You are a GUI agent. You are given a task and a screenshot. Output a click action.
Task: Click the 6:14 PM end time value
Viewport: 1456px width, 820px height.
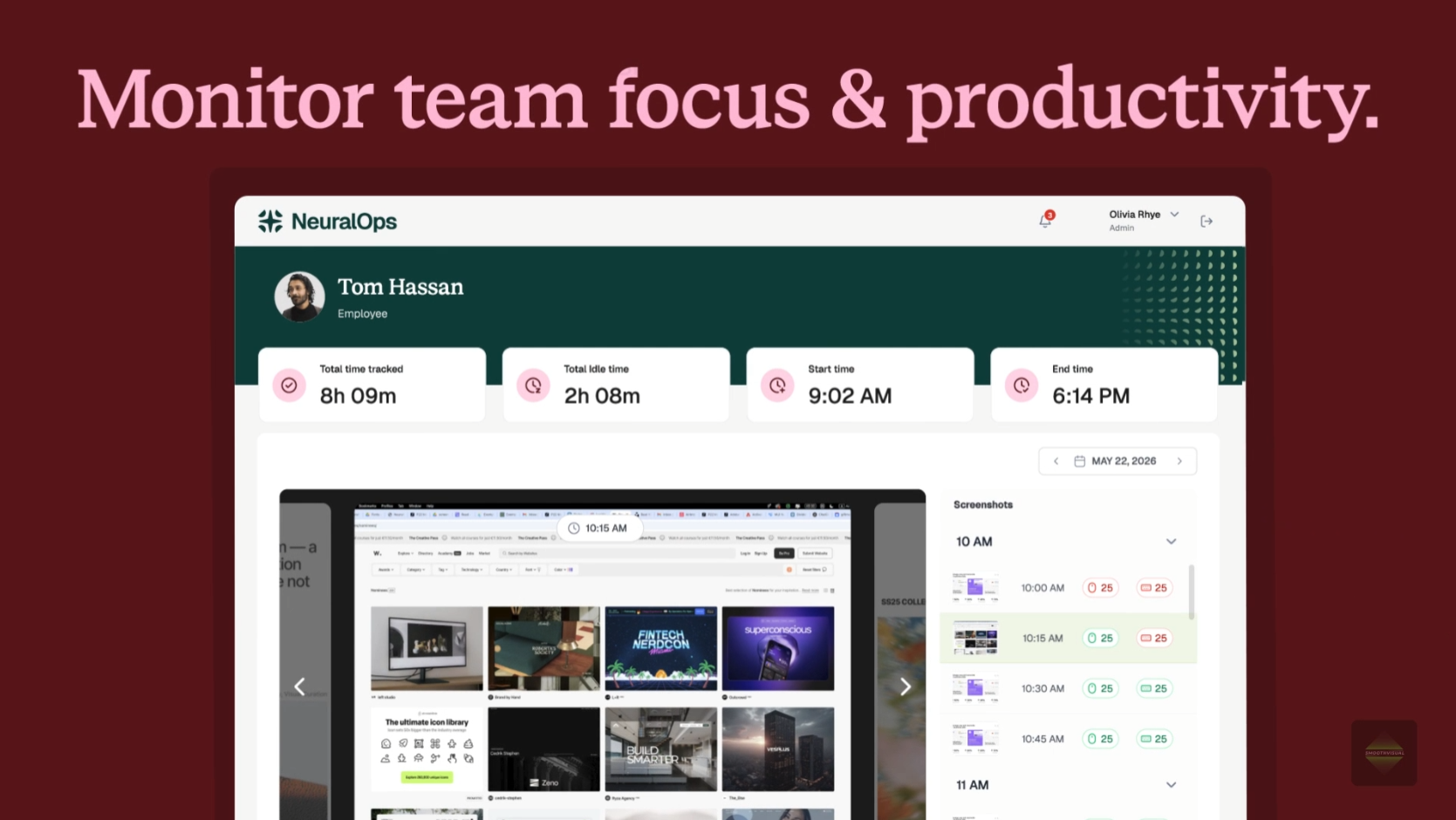tap(1090, 396)
